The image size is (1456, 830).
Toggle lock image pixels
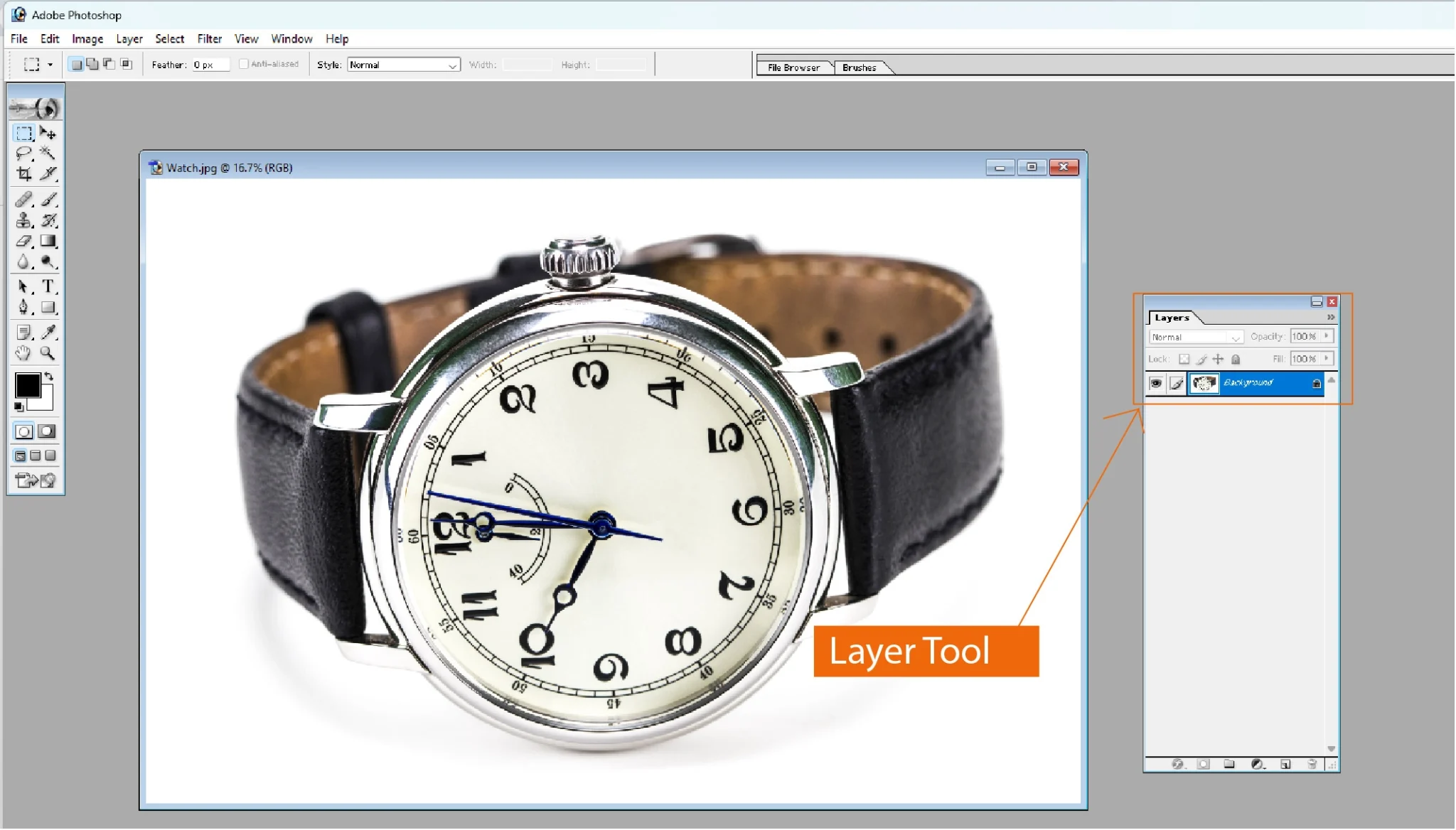pyautogui.click(x=1201, y=360)
